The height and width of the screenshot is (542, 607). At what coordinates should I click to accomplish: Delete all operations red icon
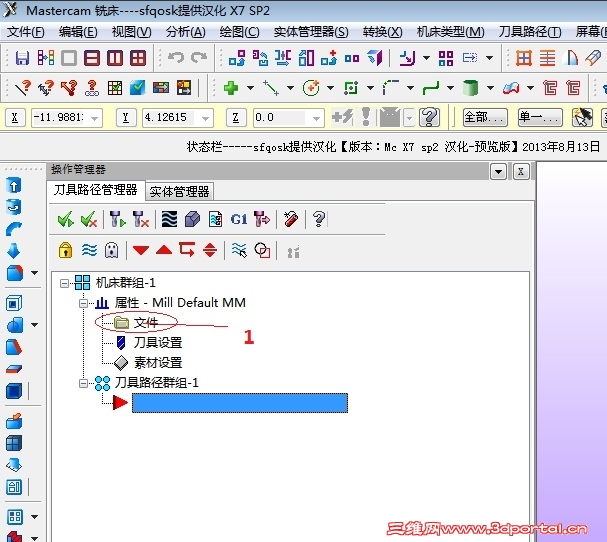point(291,220)
